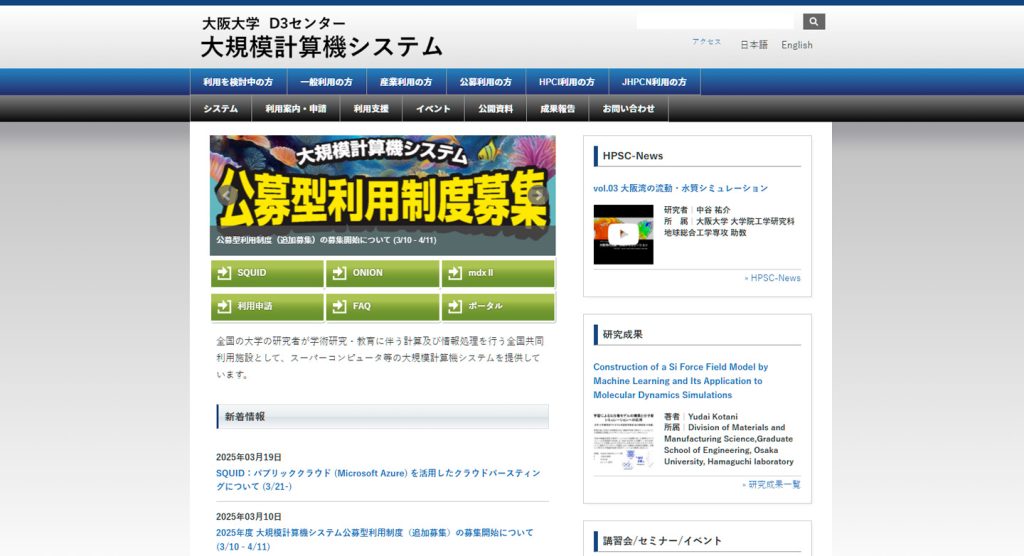Open the FAQ green button
The height and width of the screenshot is (556, 1024).
point(382,306)
